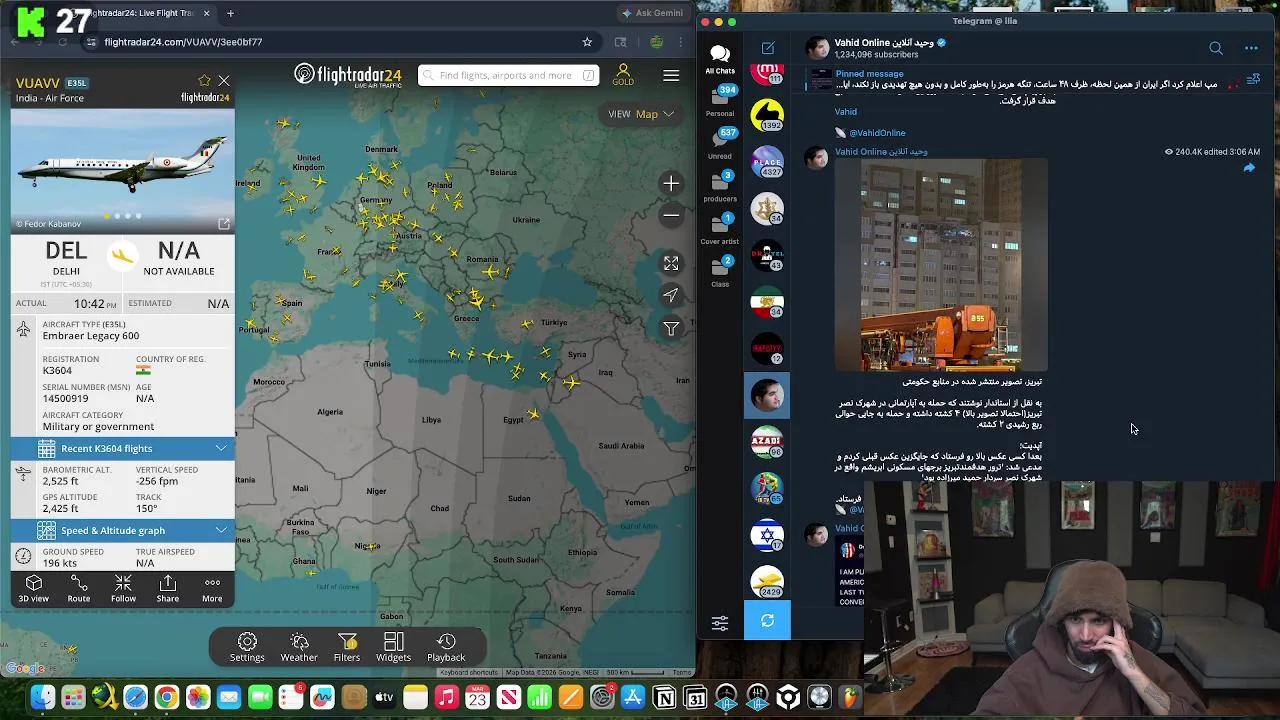This screenshot has height=720, width=1280.
Task: Share the flight via Share icon
Action: pyautogui.click(x=168, y=589)
